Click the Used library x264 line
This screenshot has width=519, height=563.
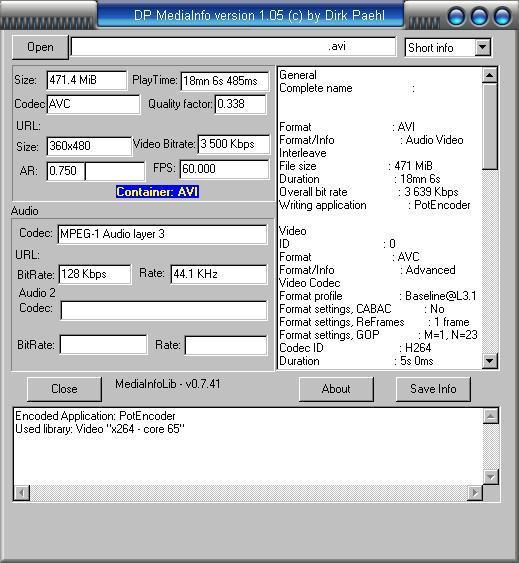(100, 429)
